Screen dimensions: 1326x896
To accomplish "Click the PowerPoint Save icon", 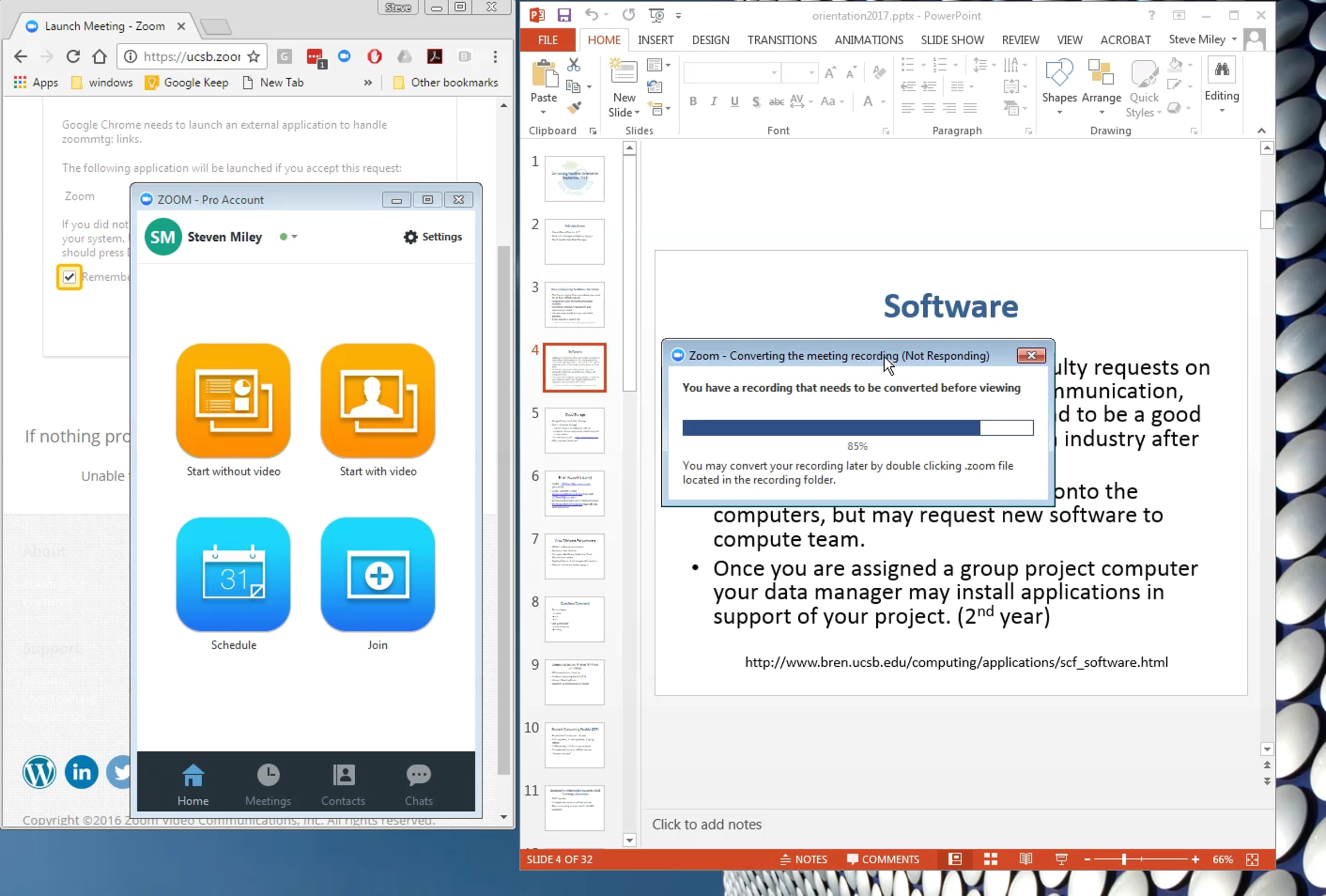I will (x=564, y=15).
